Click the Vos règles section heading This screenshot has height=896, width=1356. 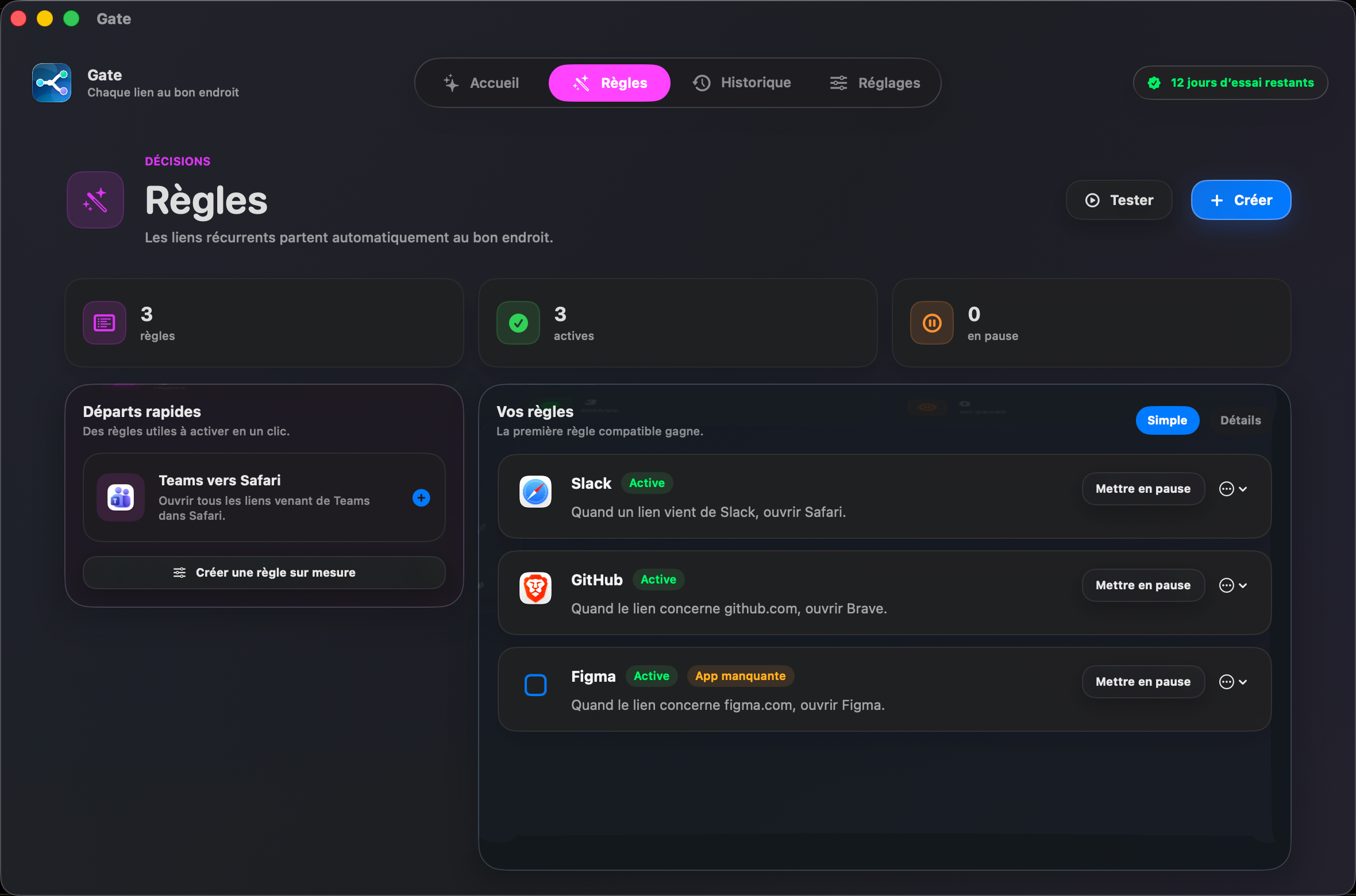[x=535, y=412]
